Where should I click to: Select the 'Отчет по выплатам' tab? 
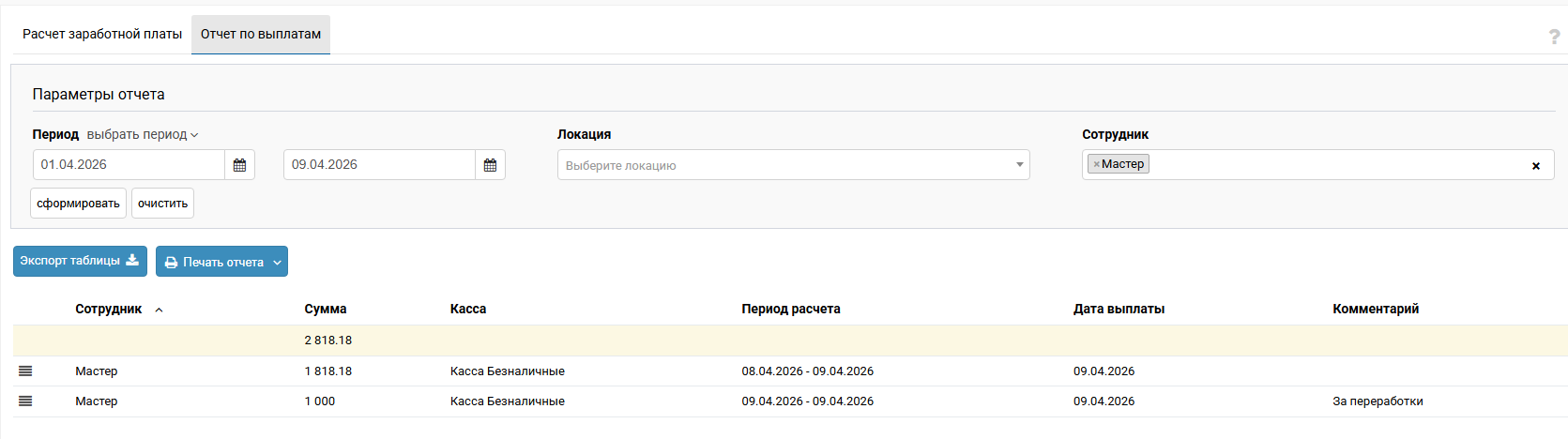pos(261,34)
